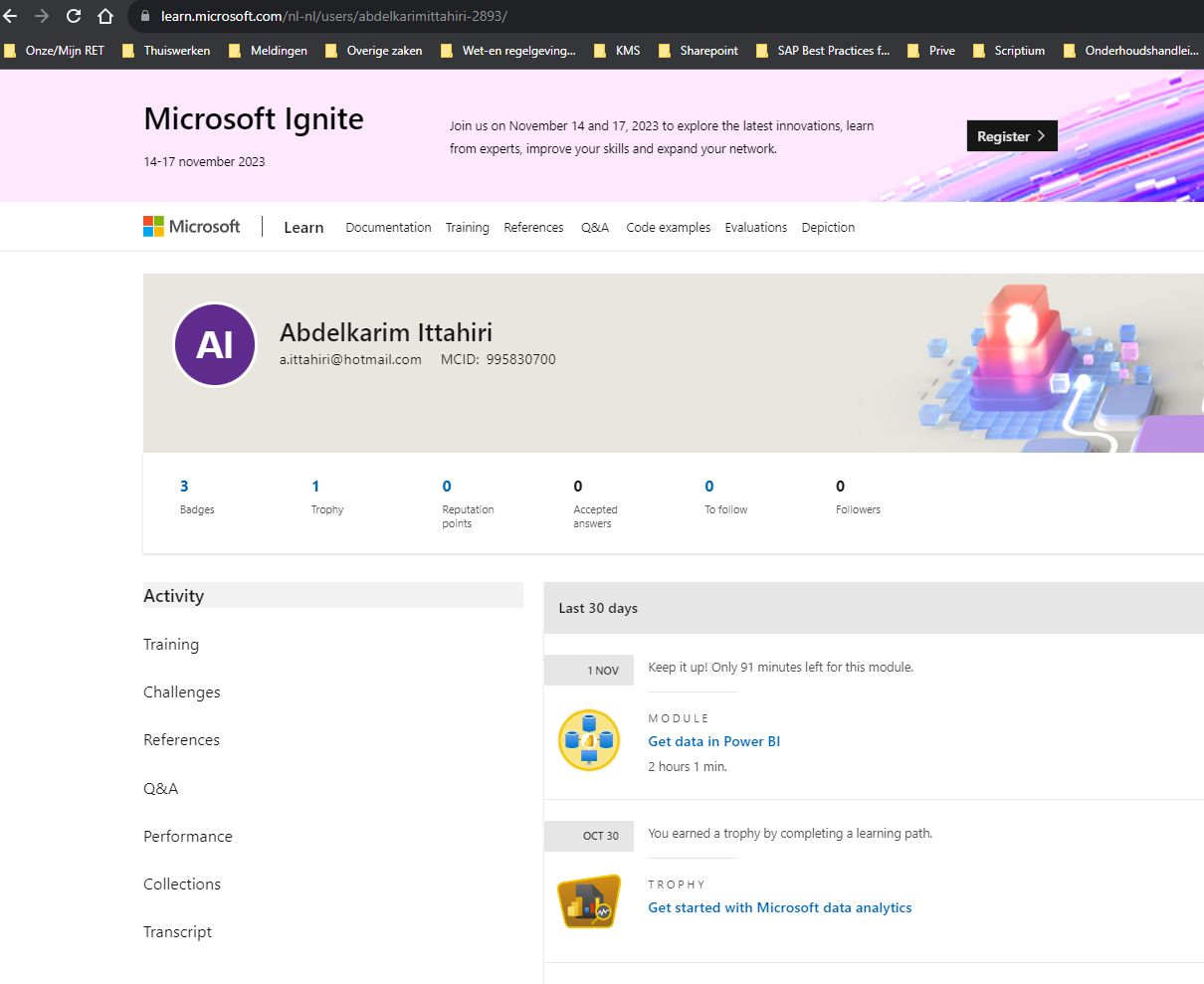This screenshot has width=1204, height=984.
Task: Open the Onderhoudshandlei bookmark folder
Action: point(1131,51)
